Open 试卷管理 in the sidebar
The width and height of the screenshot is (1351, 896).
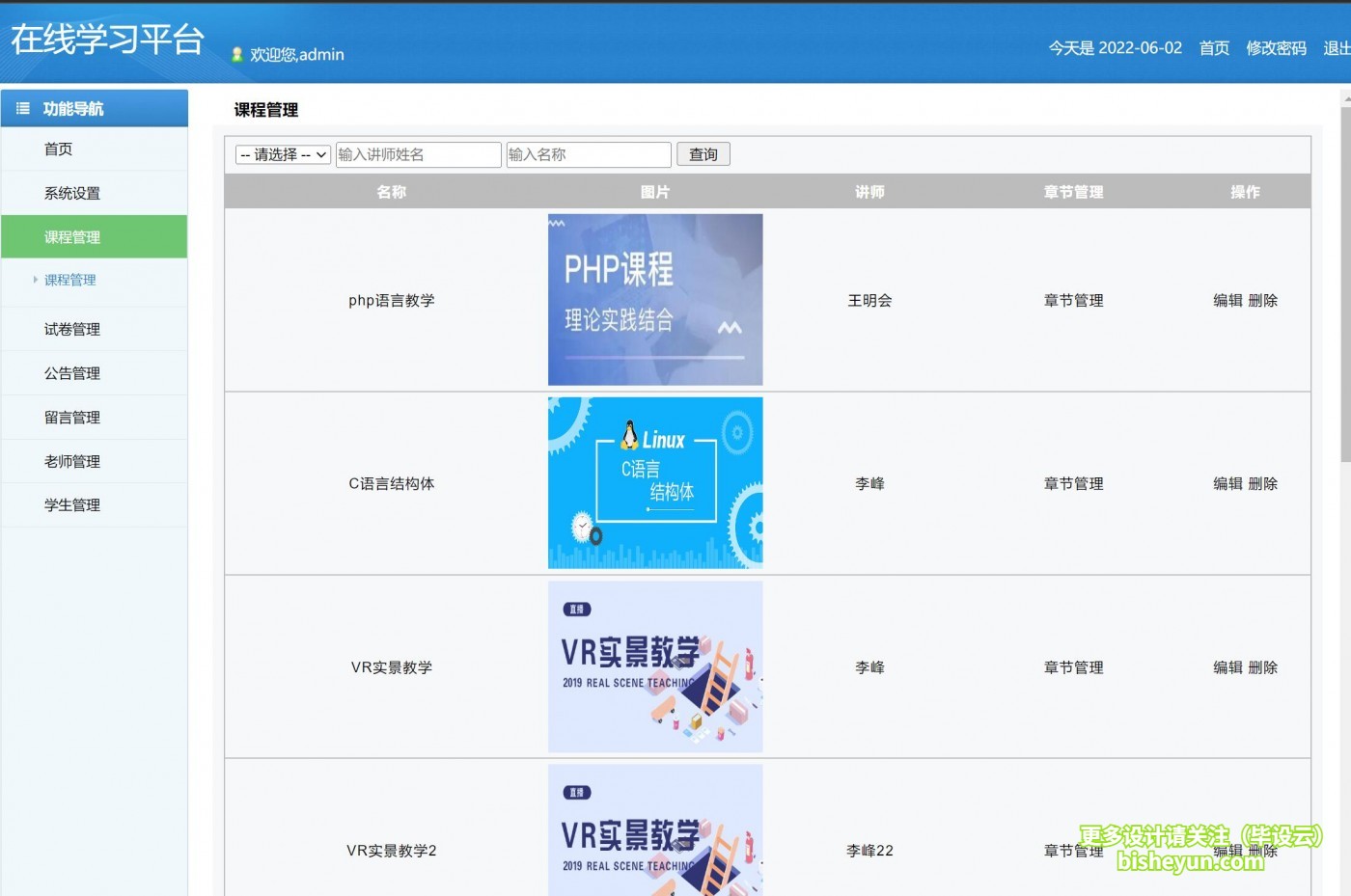pyautogui.click(x=95, y=330)
